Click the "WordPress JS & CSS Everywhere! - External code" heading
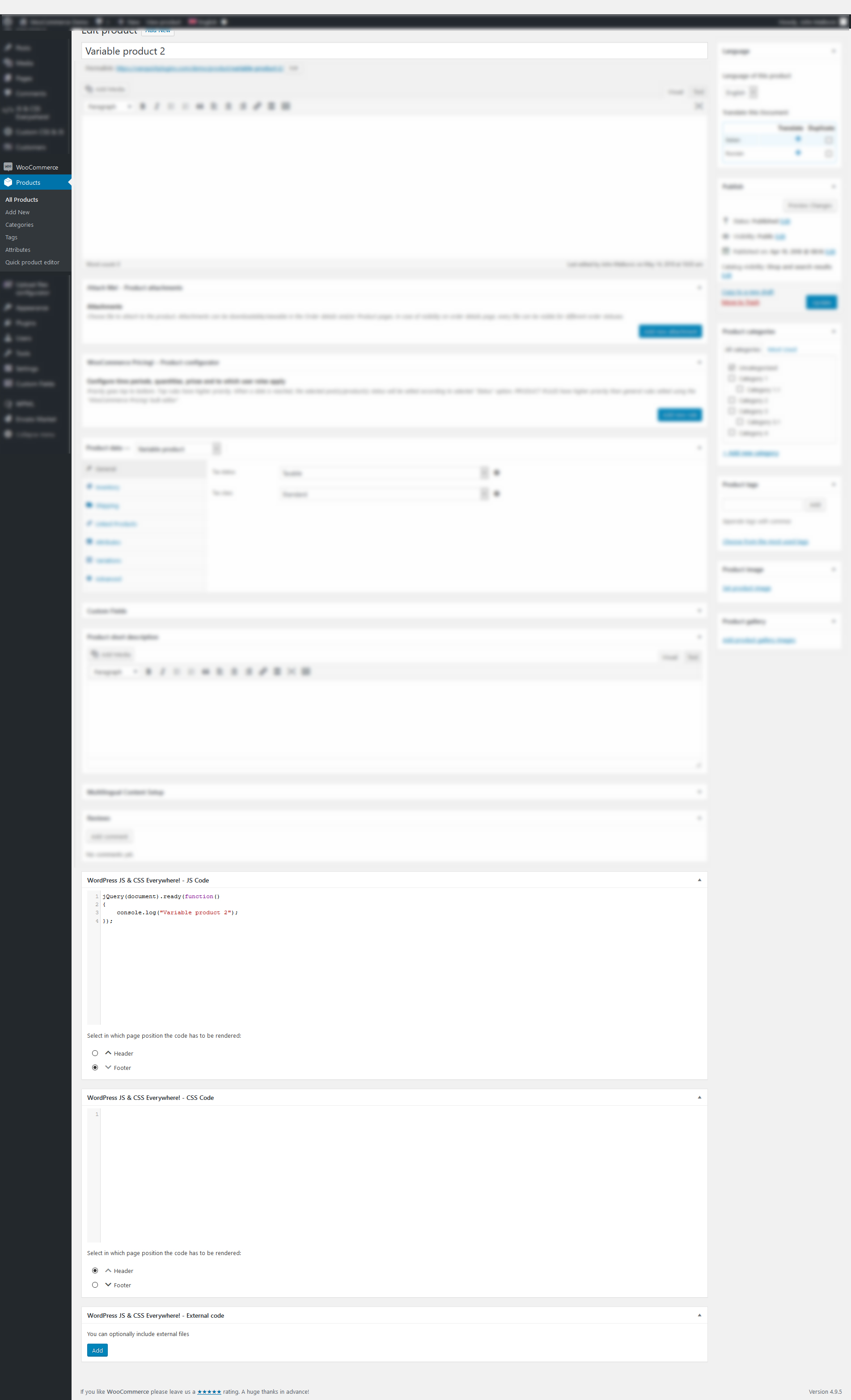The height and width of the screenshot is (1400, 851). coord(155,1315)
